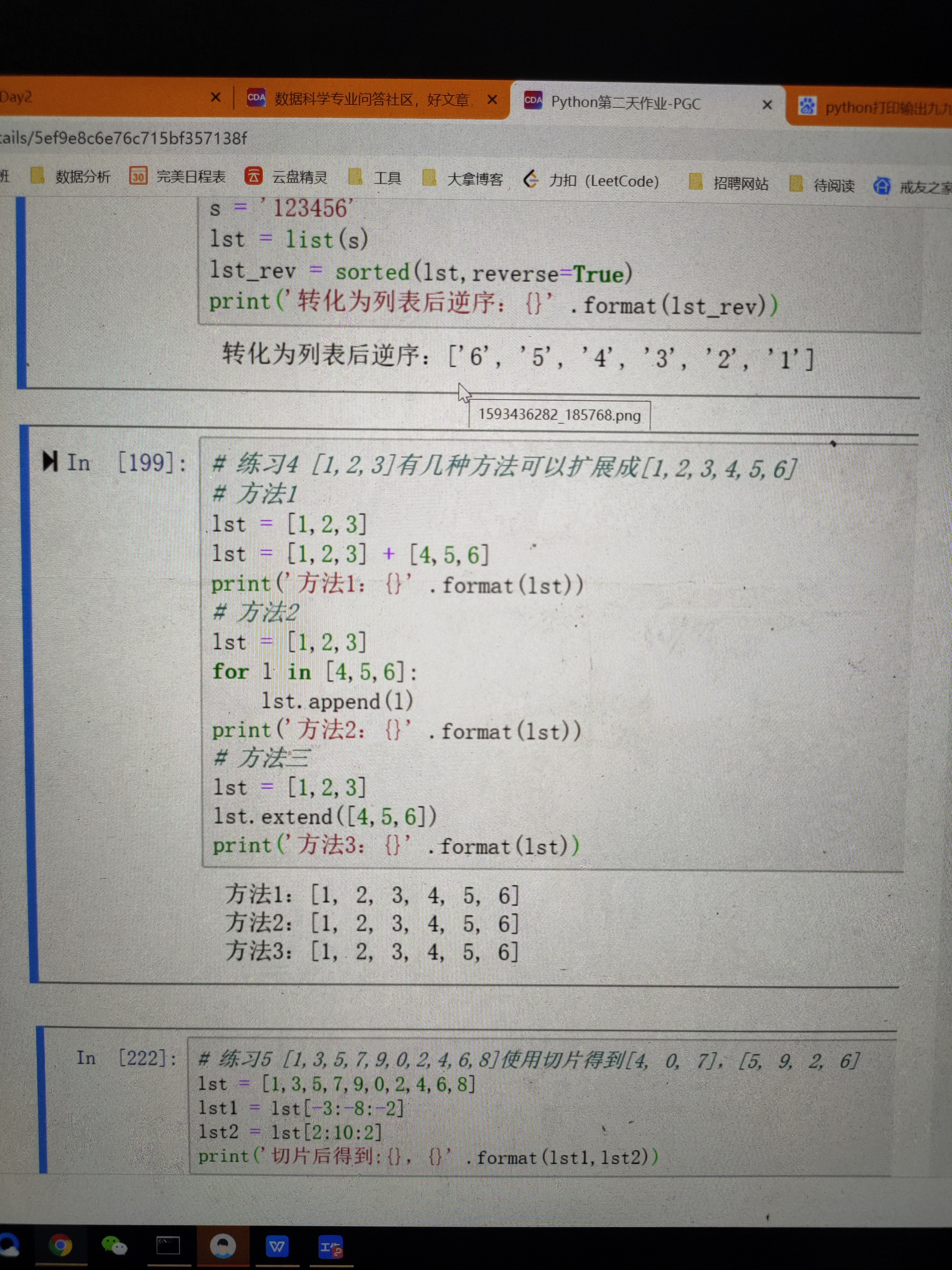The height and width of the screenshot is (1270, 952).
Task: Close the Day2 tab
Action: (216, 97)
